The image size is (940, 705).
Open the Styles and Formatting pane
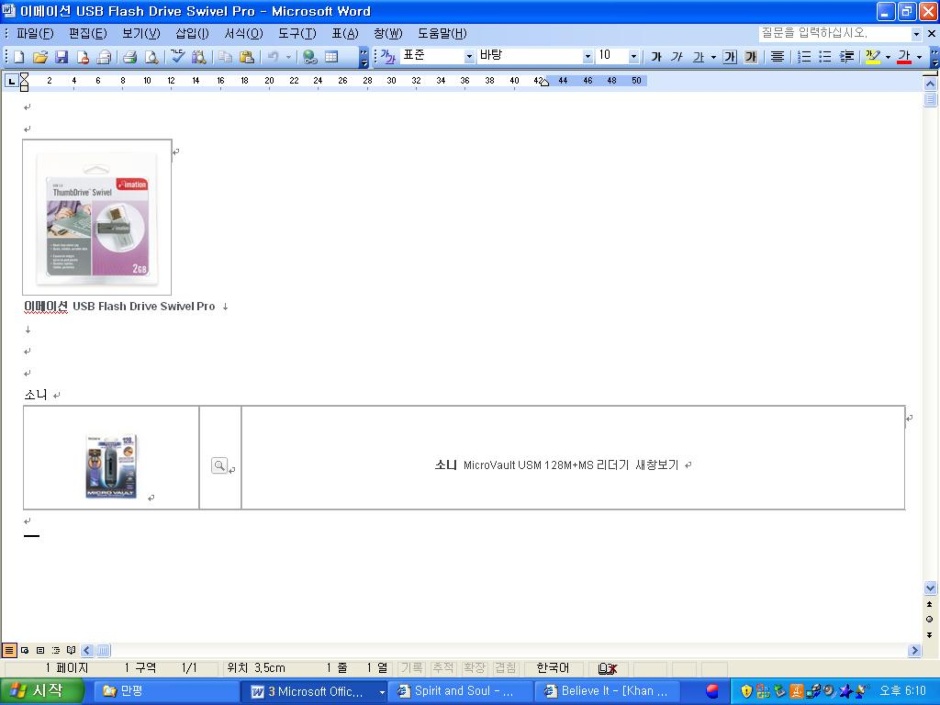tap(388, 57)
